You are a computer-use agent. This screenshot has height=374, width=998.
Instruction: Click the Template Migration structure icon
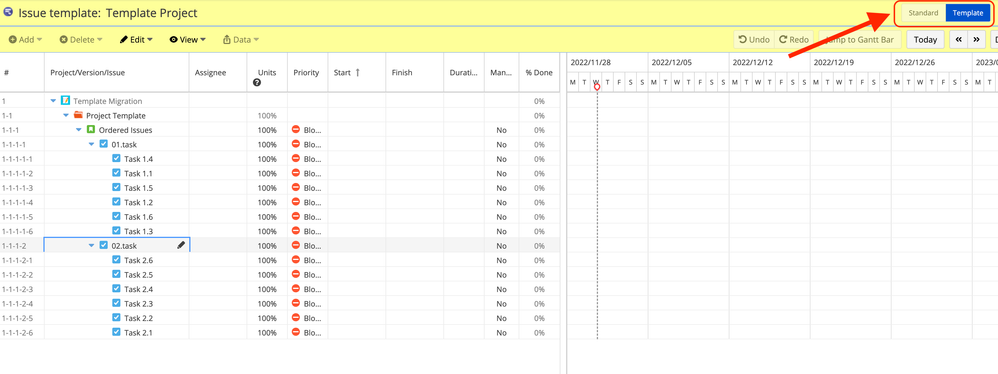point(65,100)
